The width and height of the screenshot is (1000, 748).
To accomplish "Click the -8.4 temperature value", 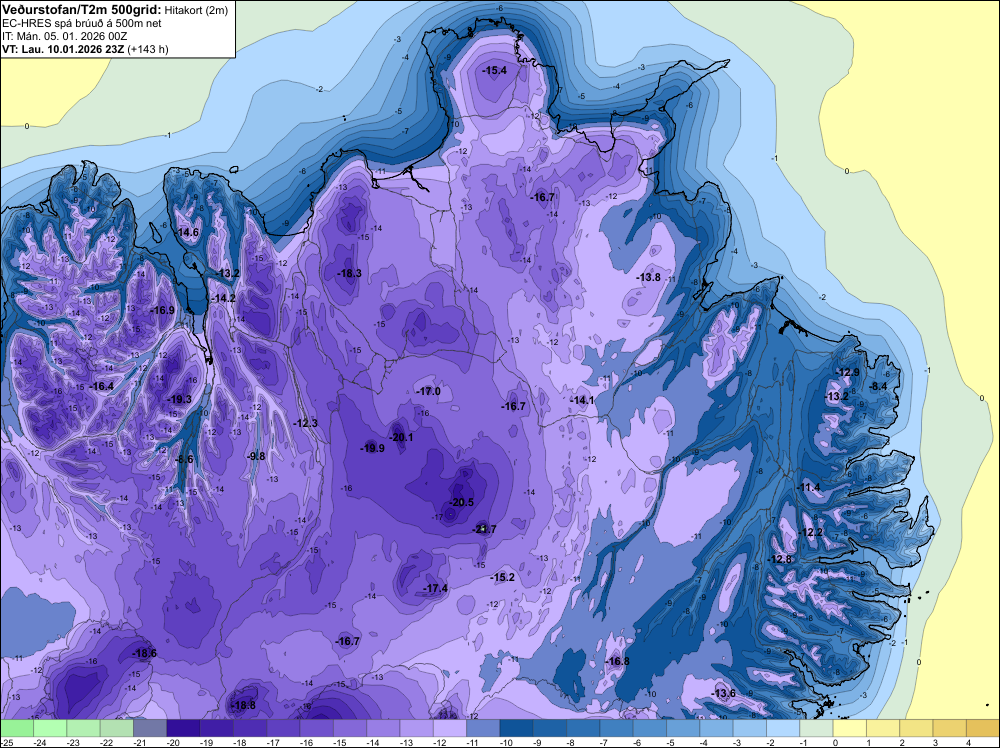I will (879, 386).
